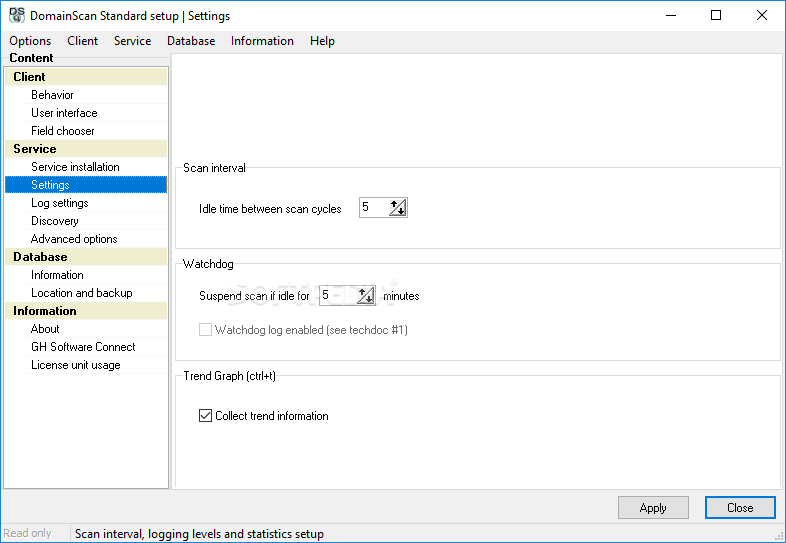Open the Service menu

(132, 41)
